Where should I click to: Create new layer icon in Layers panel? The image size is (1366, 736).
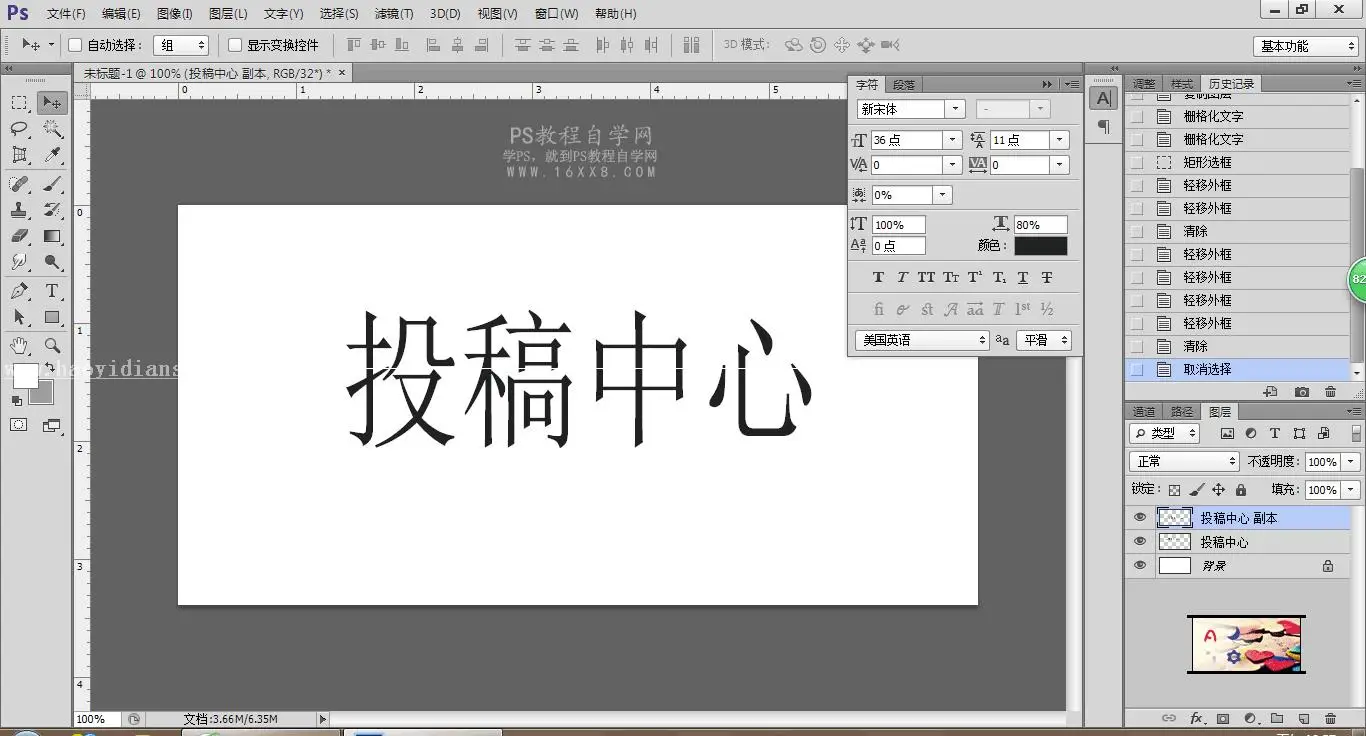point(1303,718)
